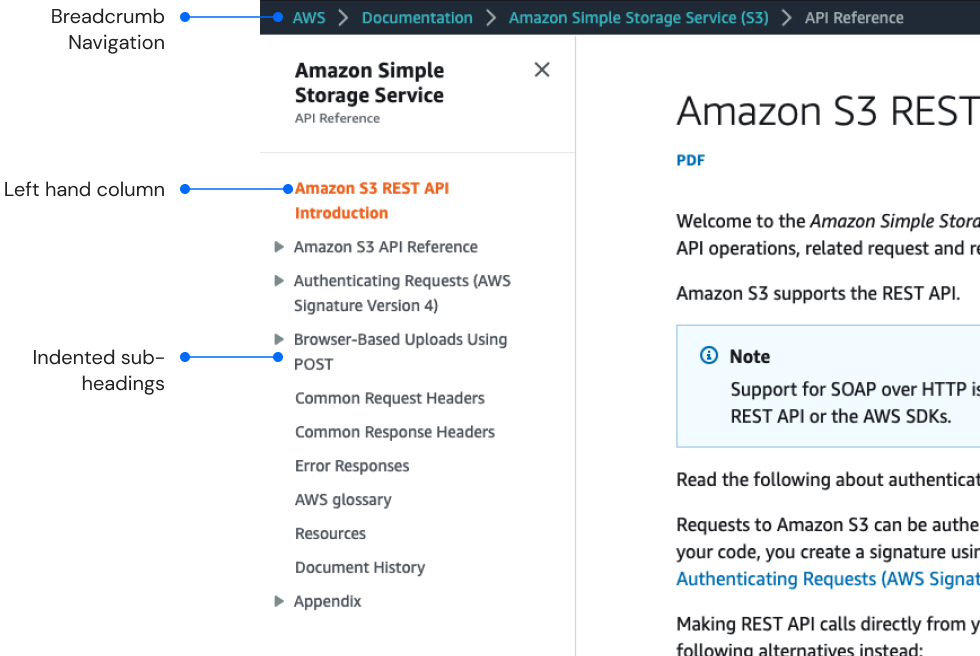Image resolution: width=980 pixels, height=656 pixels.
Task: Expand Browser-Based Uploads Using POST
Action: pyautogui.click(x=279, y=339)
